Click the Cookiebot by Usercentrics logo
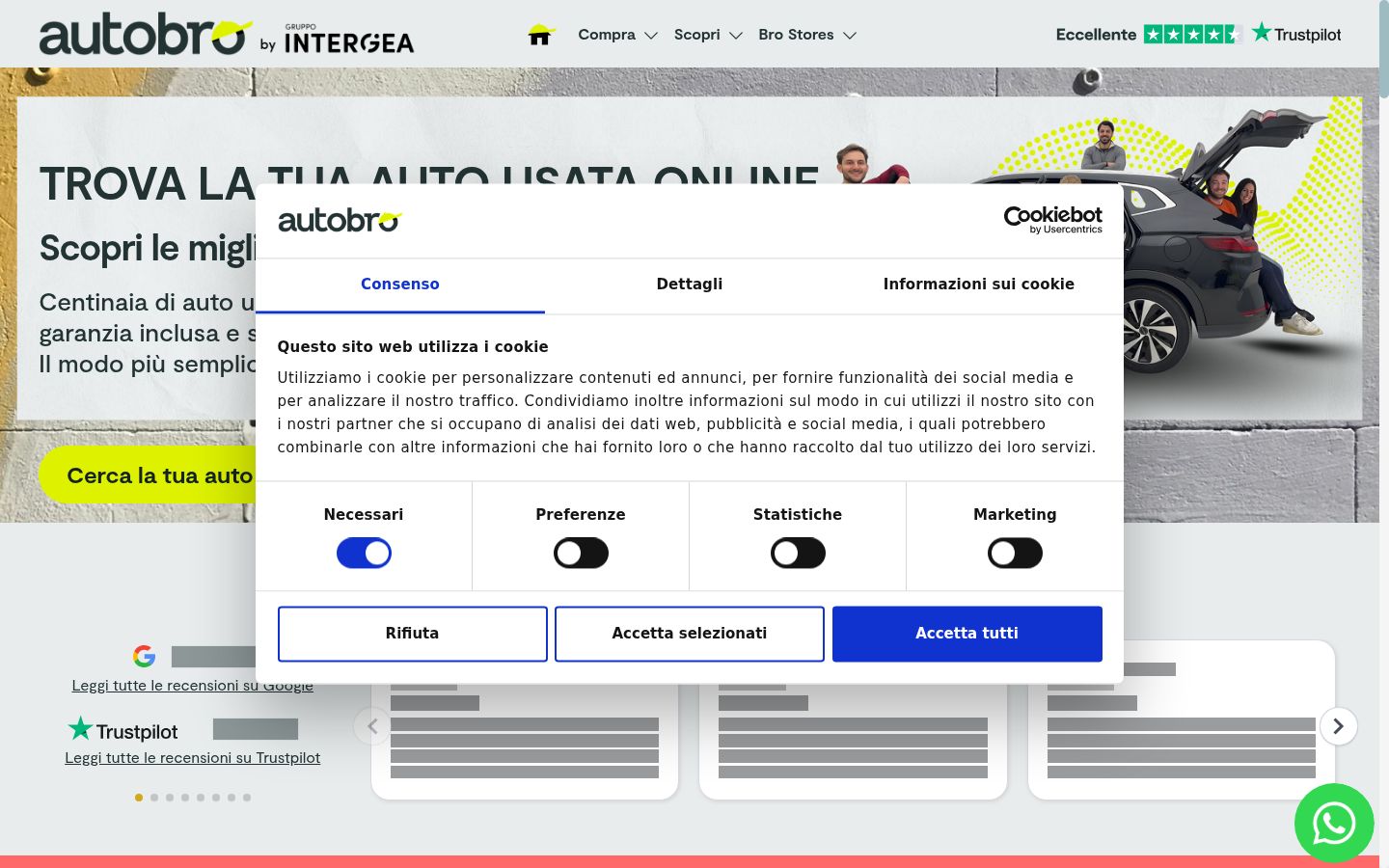 (x=1053, y=220)
